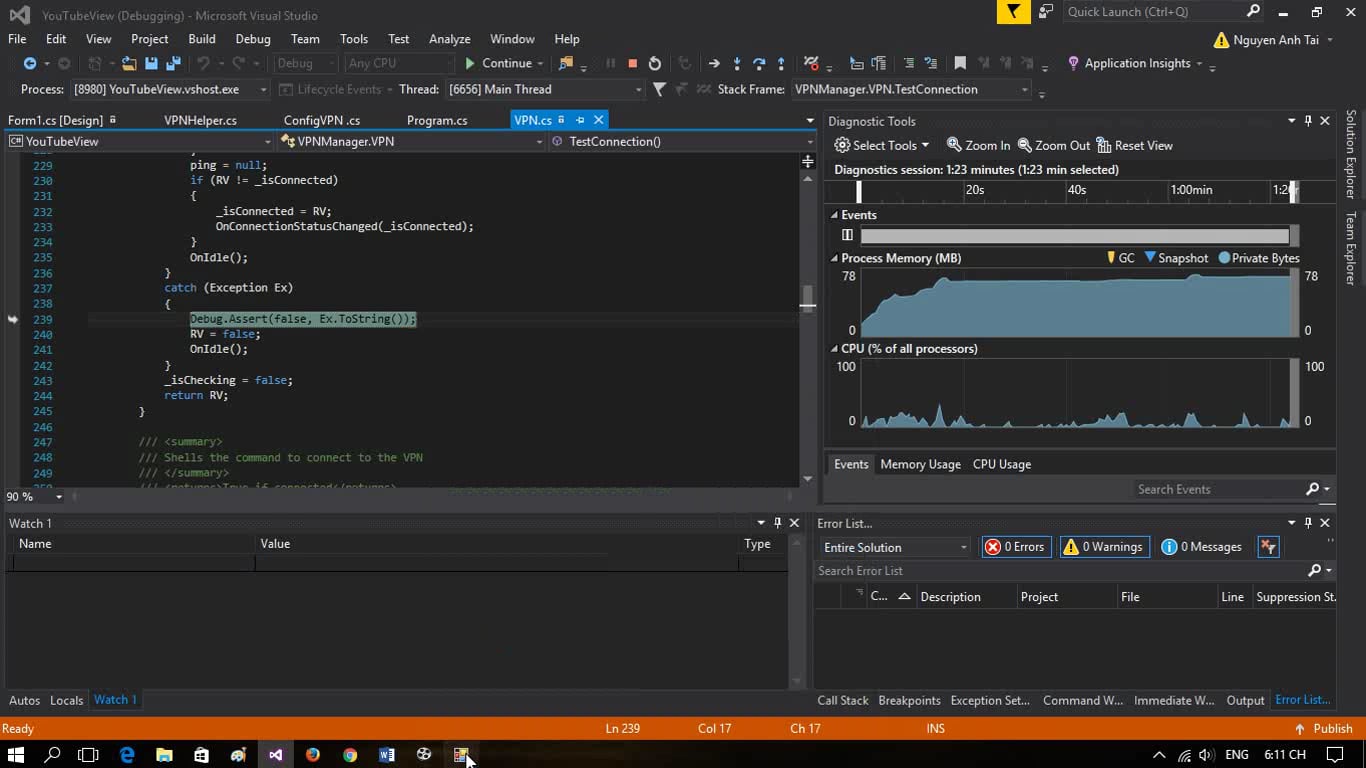Open the notifications flag icon

point(1014,12)
